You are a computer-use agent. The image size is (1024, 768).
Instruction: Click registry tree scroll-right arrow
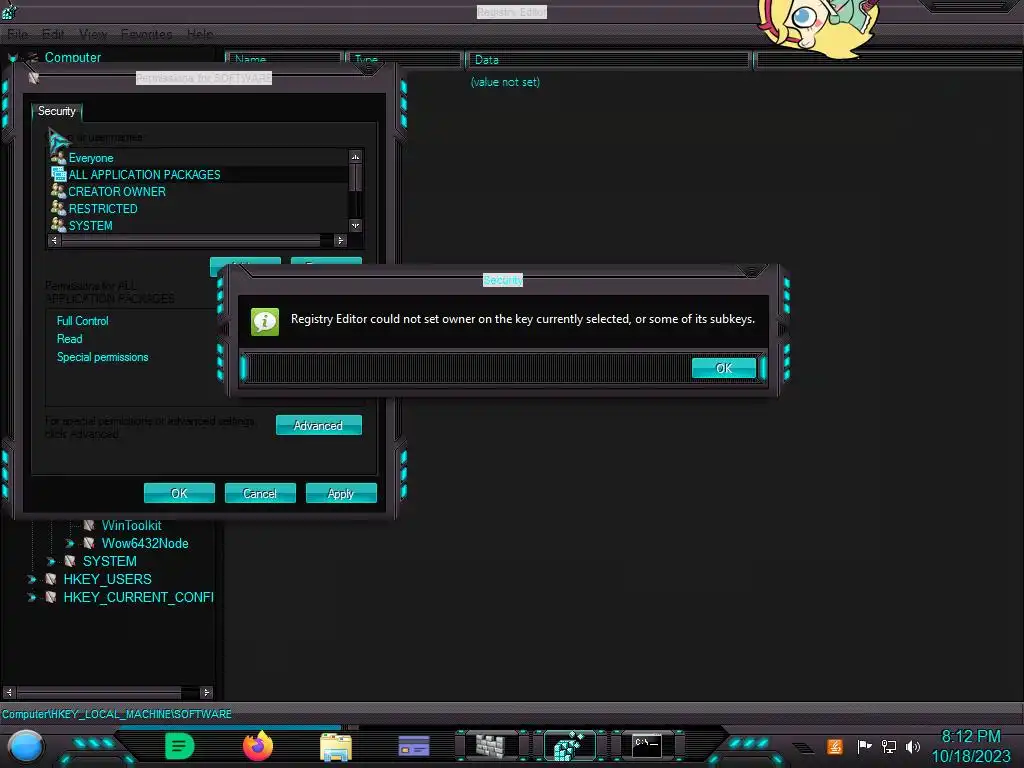tap(206, 692)
